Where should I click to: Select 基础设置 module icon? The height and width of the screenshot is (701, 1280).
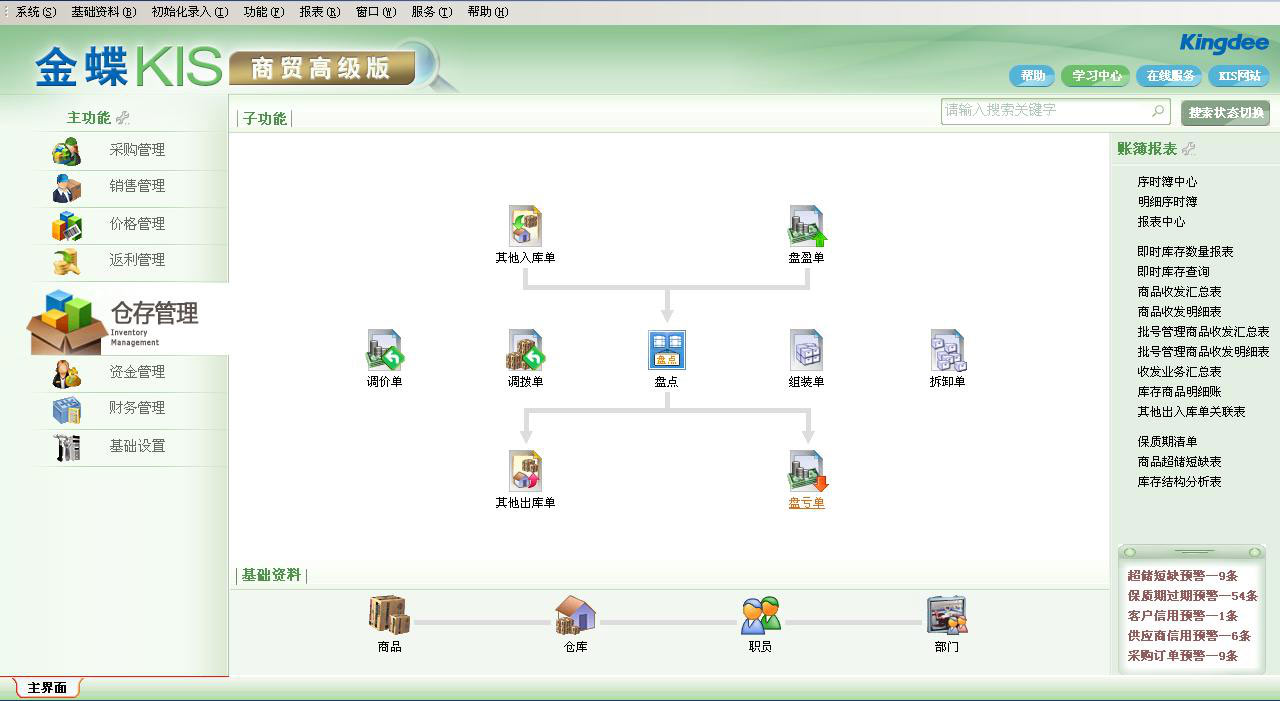tap(66, 447)
